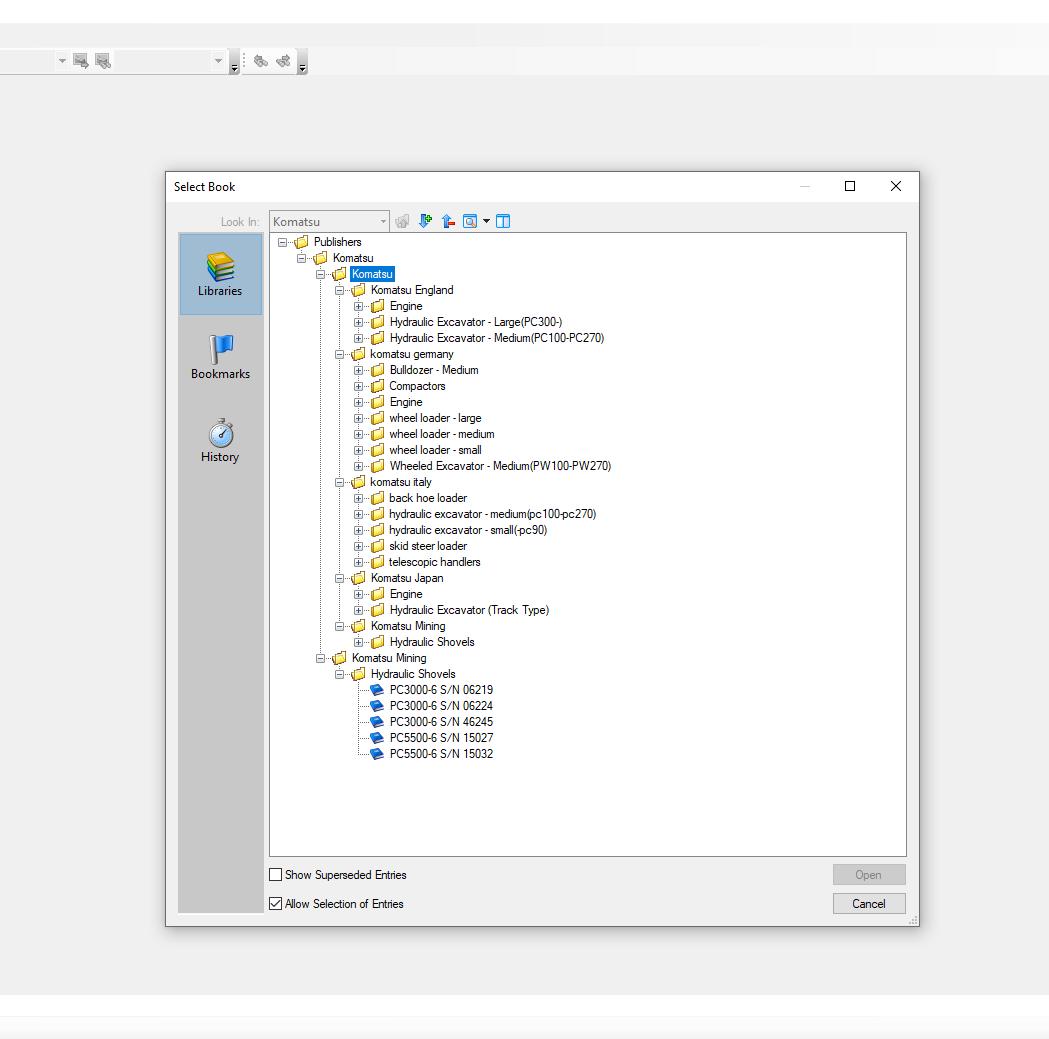This screenshot has width=1049, height=1039.
Task: Open book PC3000-6 S/N 06219
Action: [441, 690]
